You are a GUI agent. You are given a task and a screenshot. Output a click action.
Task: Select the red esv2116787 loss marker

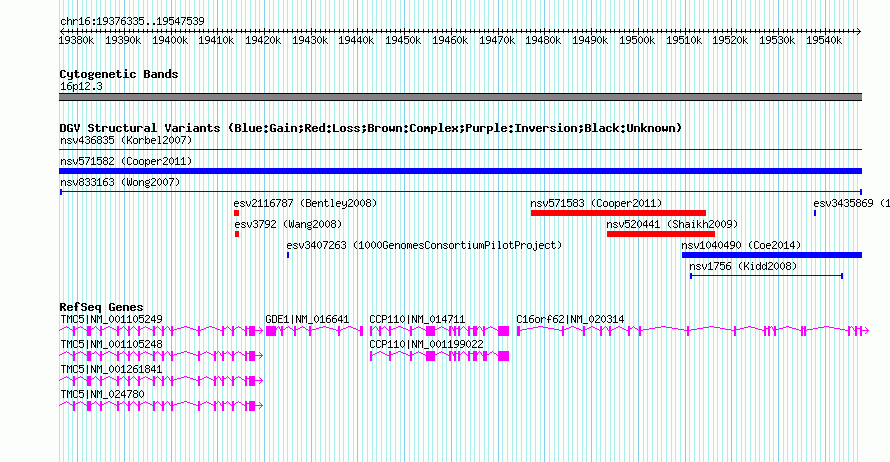[237, 213]
